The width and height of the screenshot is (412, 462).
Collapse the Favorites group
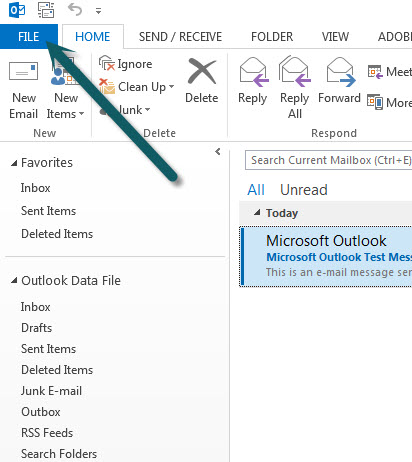(14, 163)
